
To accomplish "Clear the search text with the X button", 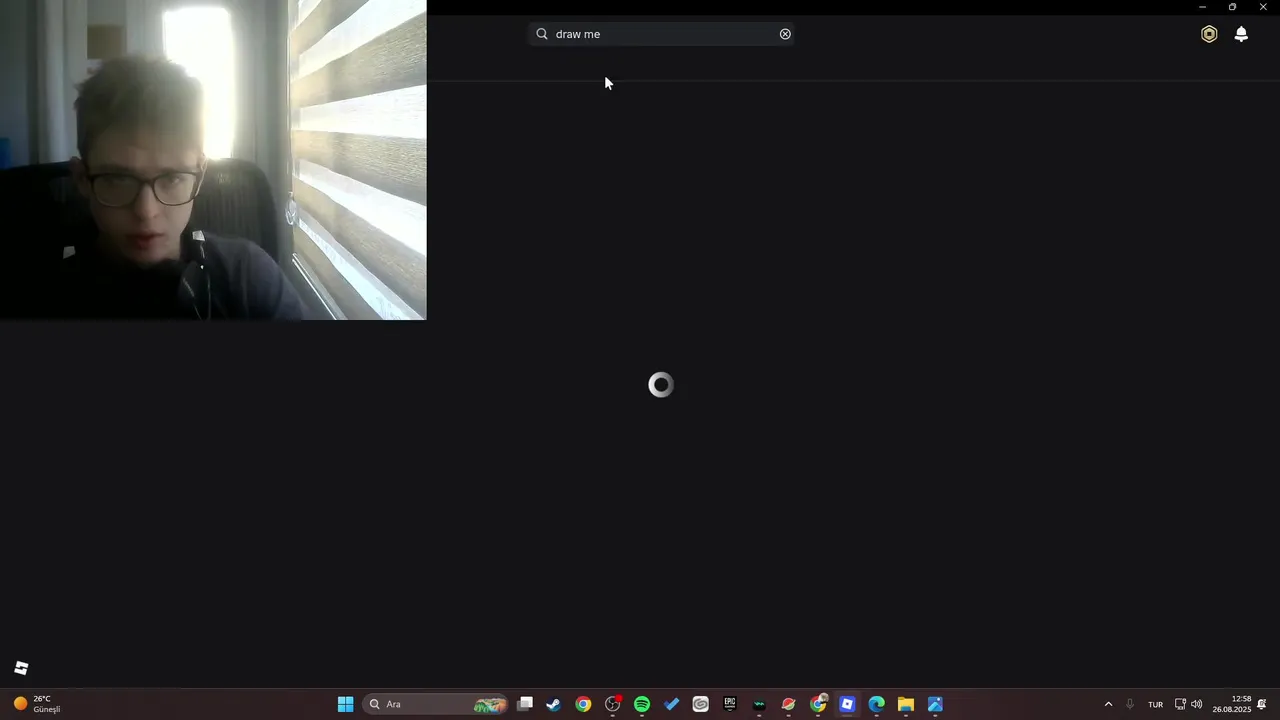I will pyautogui.click(x=785, y=34).
